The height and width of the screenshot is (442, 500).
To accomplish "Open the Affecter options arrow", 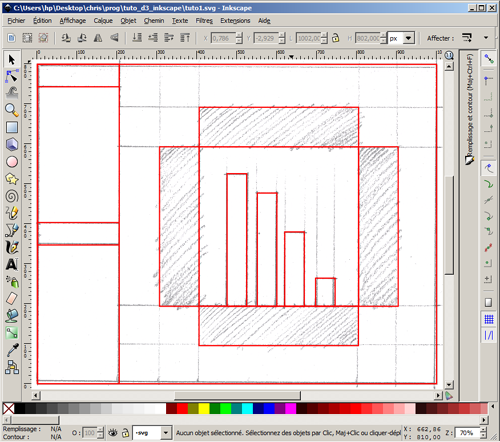I will pos(486,38).
